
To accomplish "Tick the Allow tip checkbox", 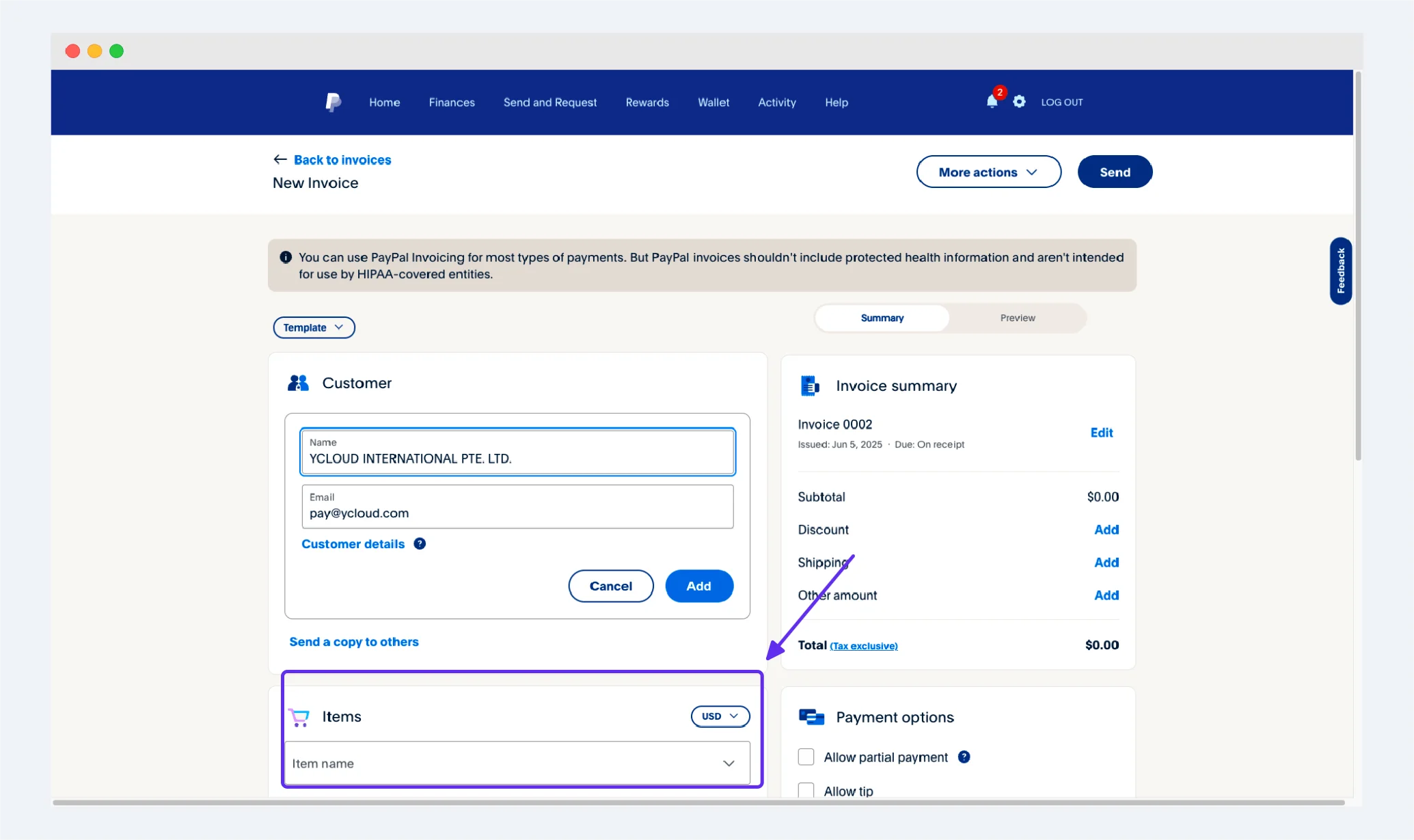I will click(x=806, y=791).
